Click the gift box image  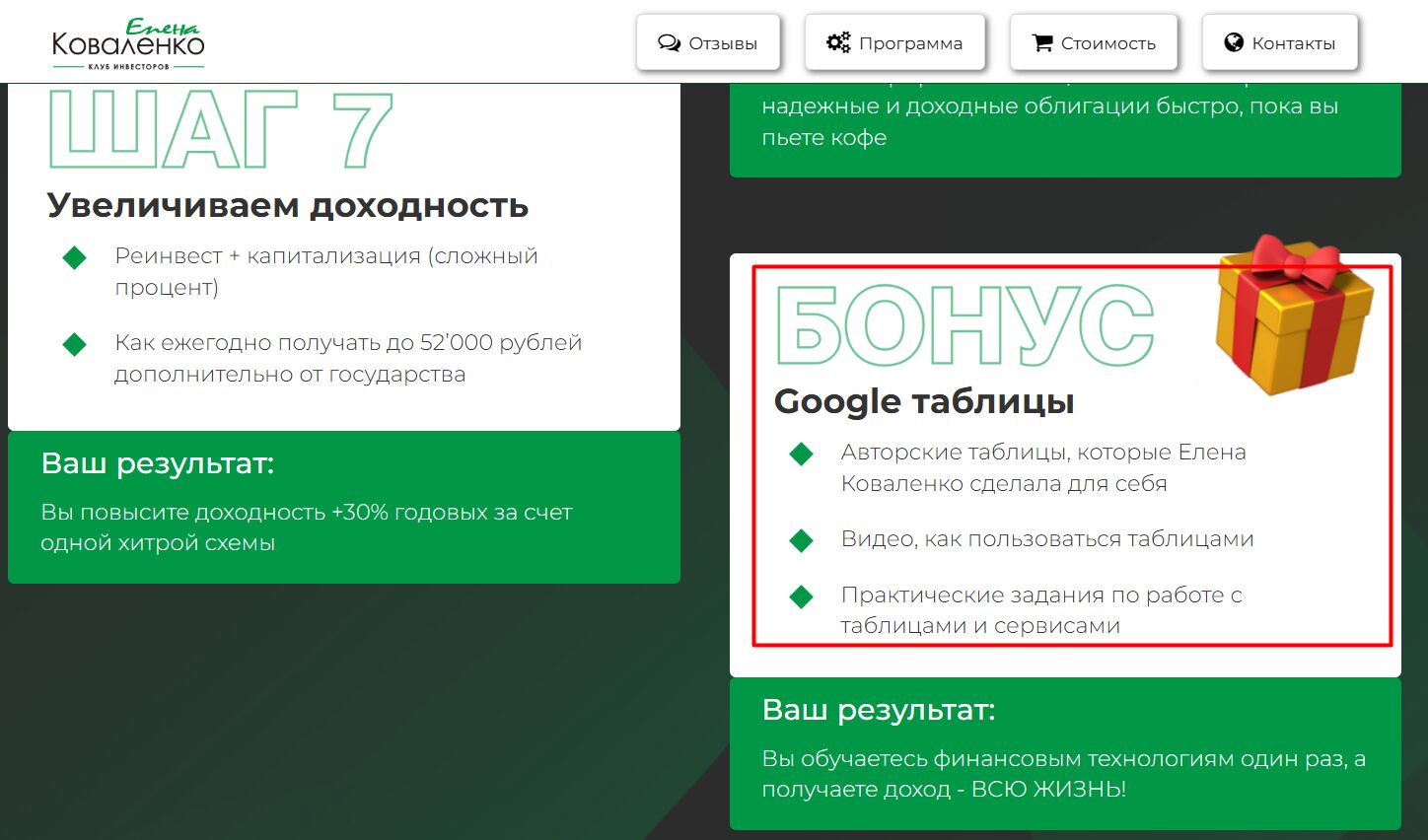[x=1294, y=315]
